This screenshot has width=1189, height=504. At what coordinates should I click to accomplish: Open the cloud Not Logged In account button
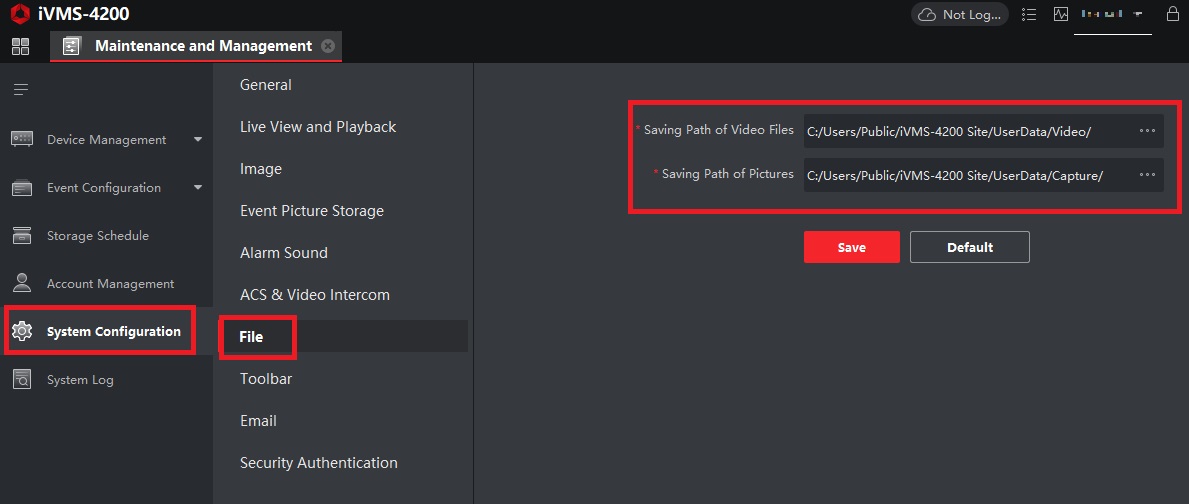[960, 14]
